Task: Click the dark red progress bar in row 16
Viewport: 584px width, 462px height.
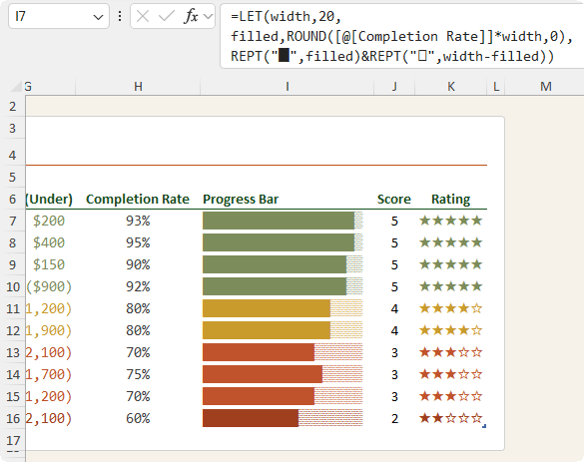Action: [x=250, y=418]
